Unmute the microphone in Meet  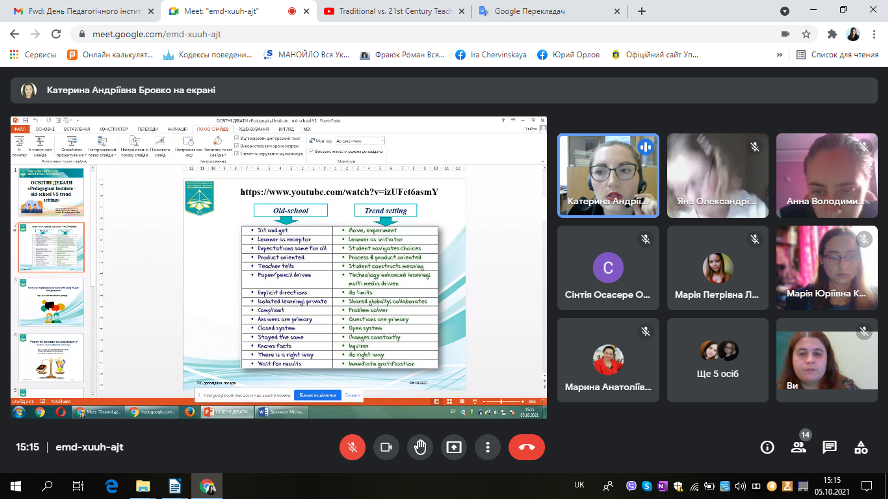(x=352, y=447)
